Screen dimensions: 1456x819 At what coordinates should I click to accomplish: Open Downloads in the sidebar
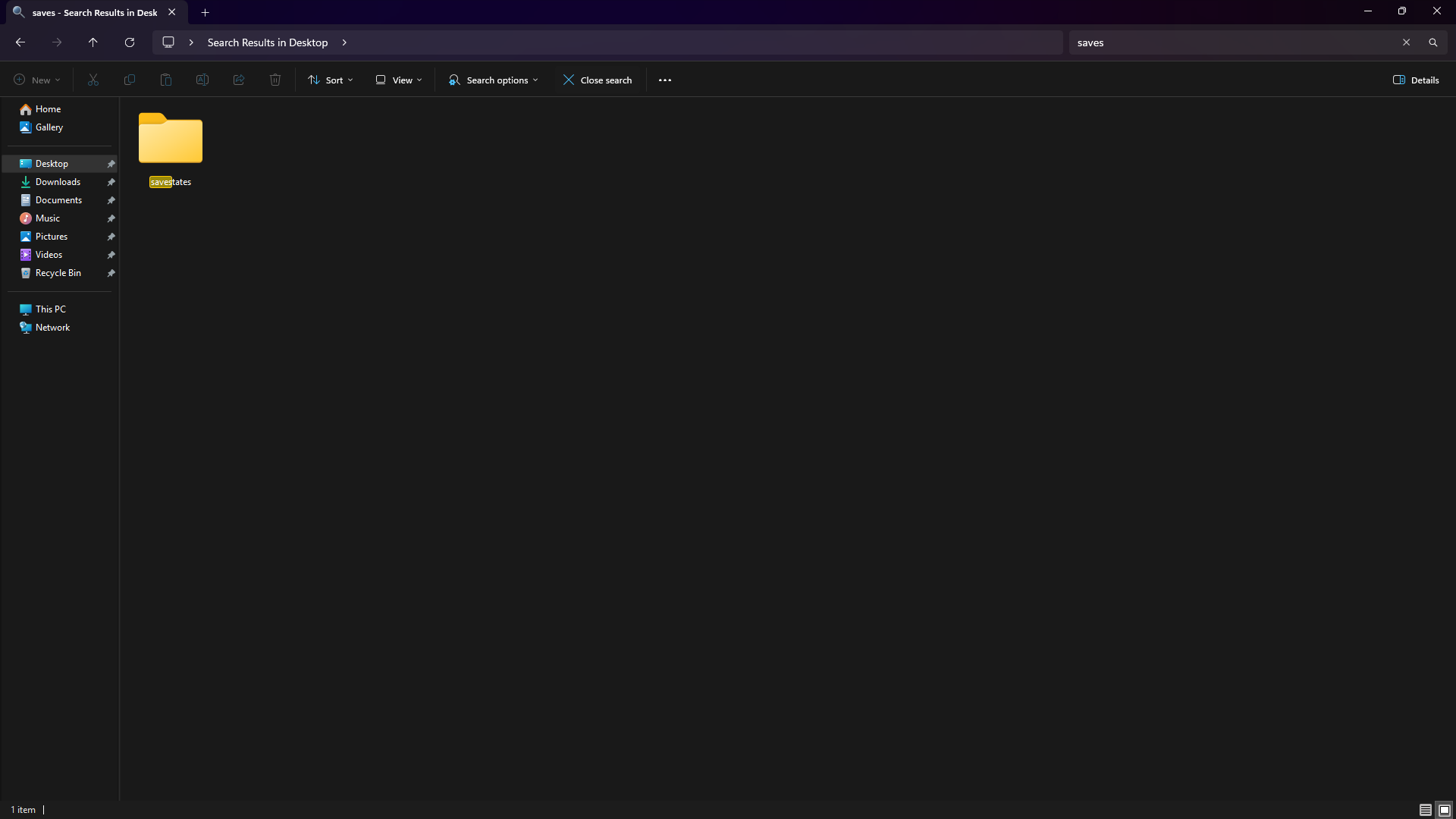58,182
